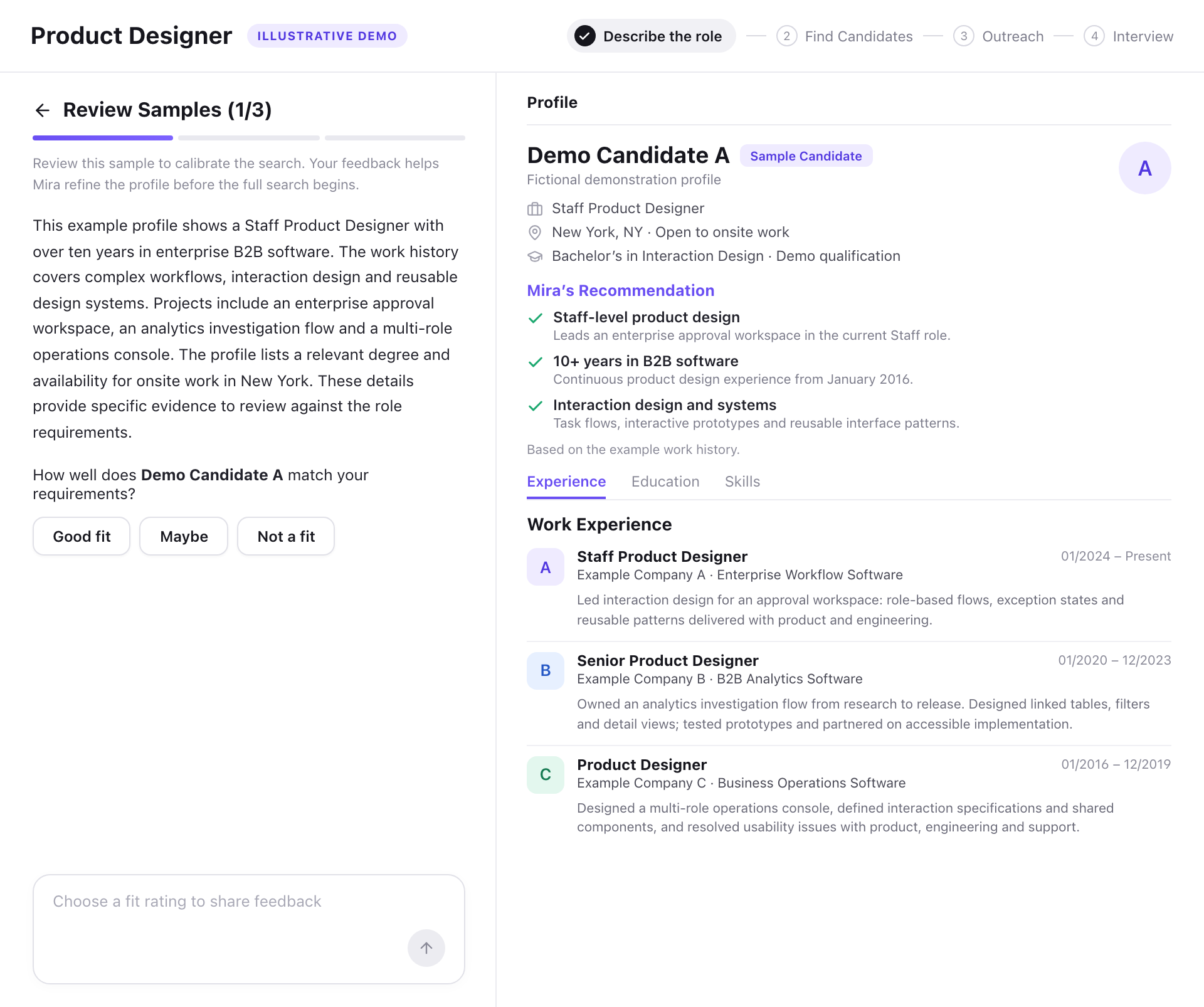Screen dimensions: 1204x1007
Task: Click the Senior Product Designer job title
Action: coord(668,661)
